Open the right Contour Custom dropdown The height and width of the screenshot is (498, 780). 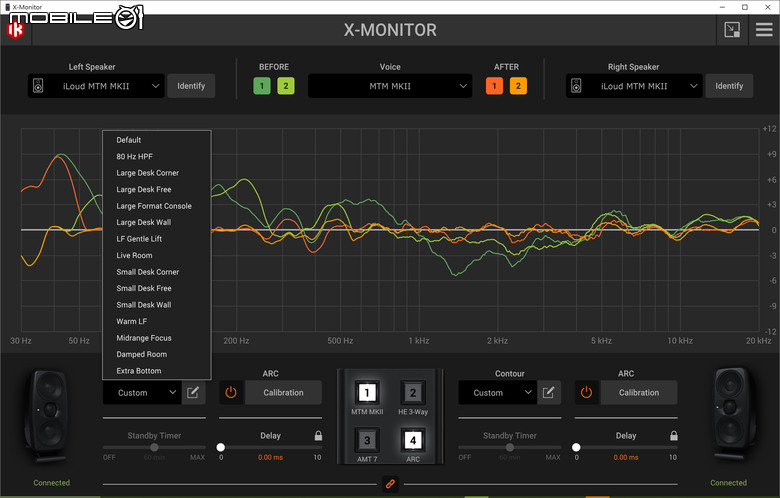[x=497, y=393]
